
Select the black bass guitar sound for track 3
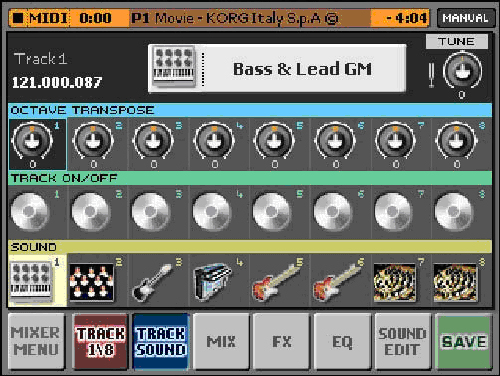pos(152,282)
